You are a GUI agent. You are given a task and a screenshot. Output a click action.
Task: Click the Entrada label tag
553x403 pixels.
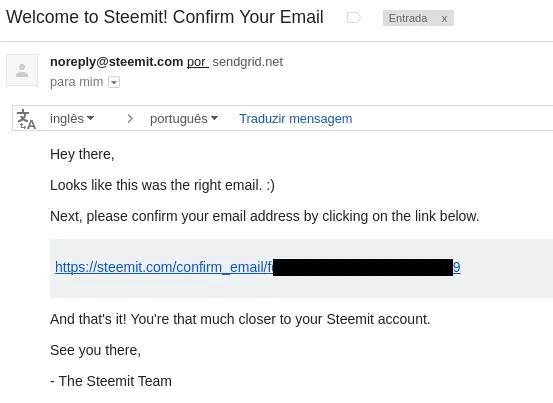click(408, 18)
